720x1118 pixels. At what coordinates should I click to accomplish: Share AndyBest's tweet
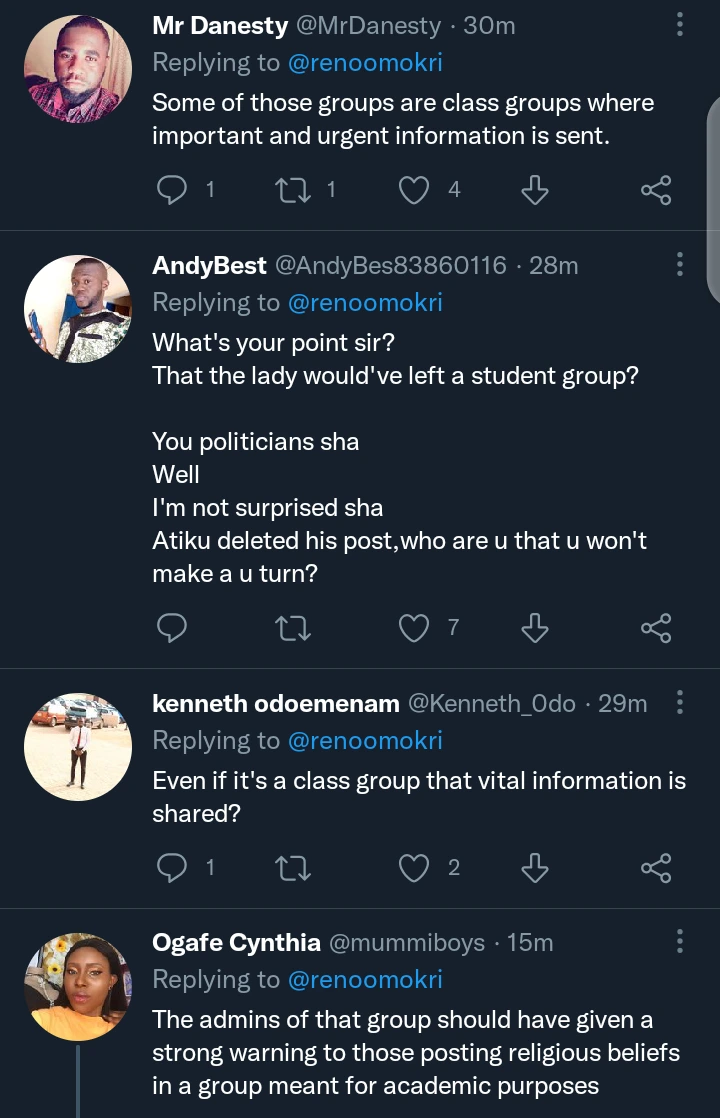click(655, 627)
